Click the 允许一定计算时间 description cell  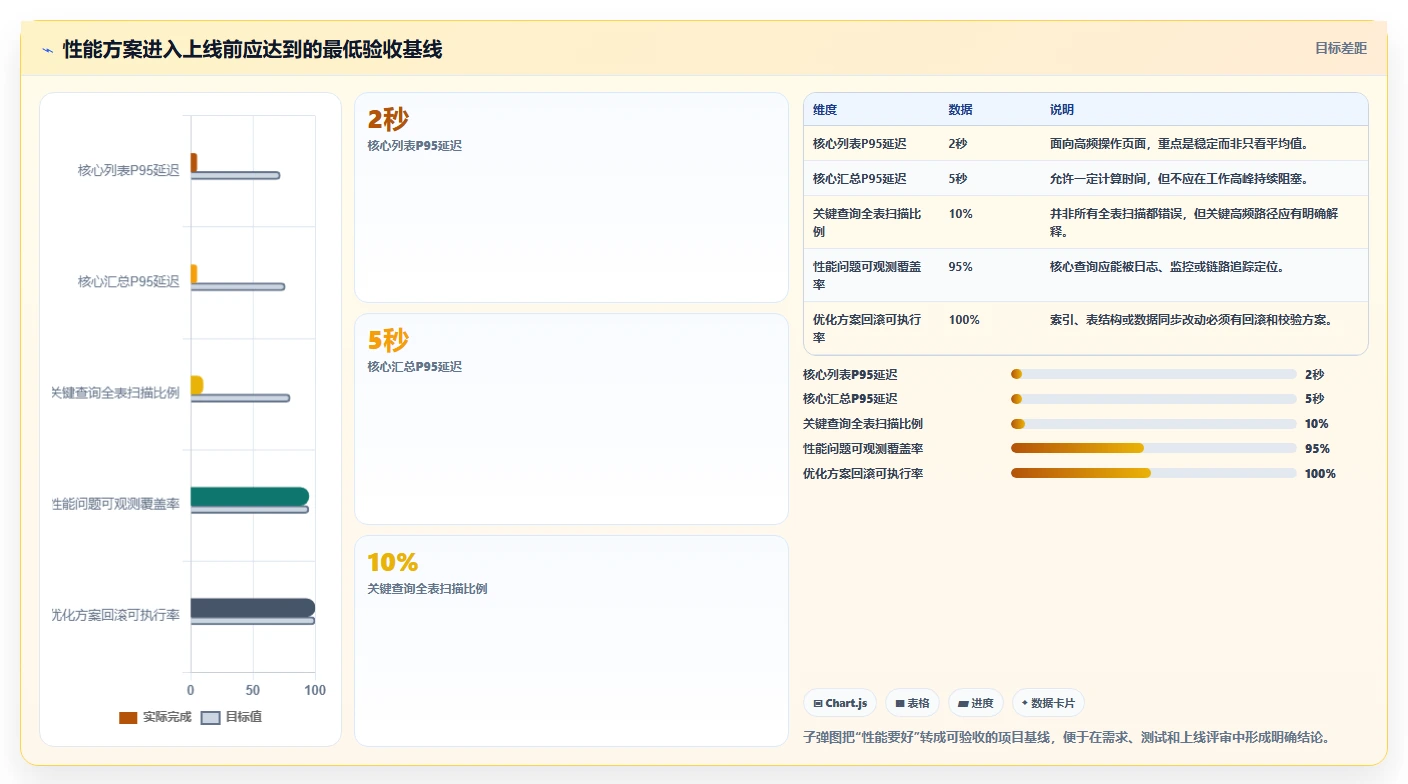(x=1180, y=178)
